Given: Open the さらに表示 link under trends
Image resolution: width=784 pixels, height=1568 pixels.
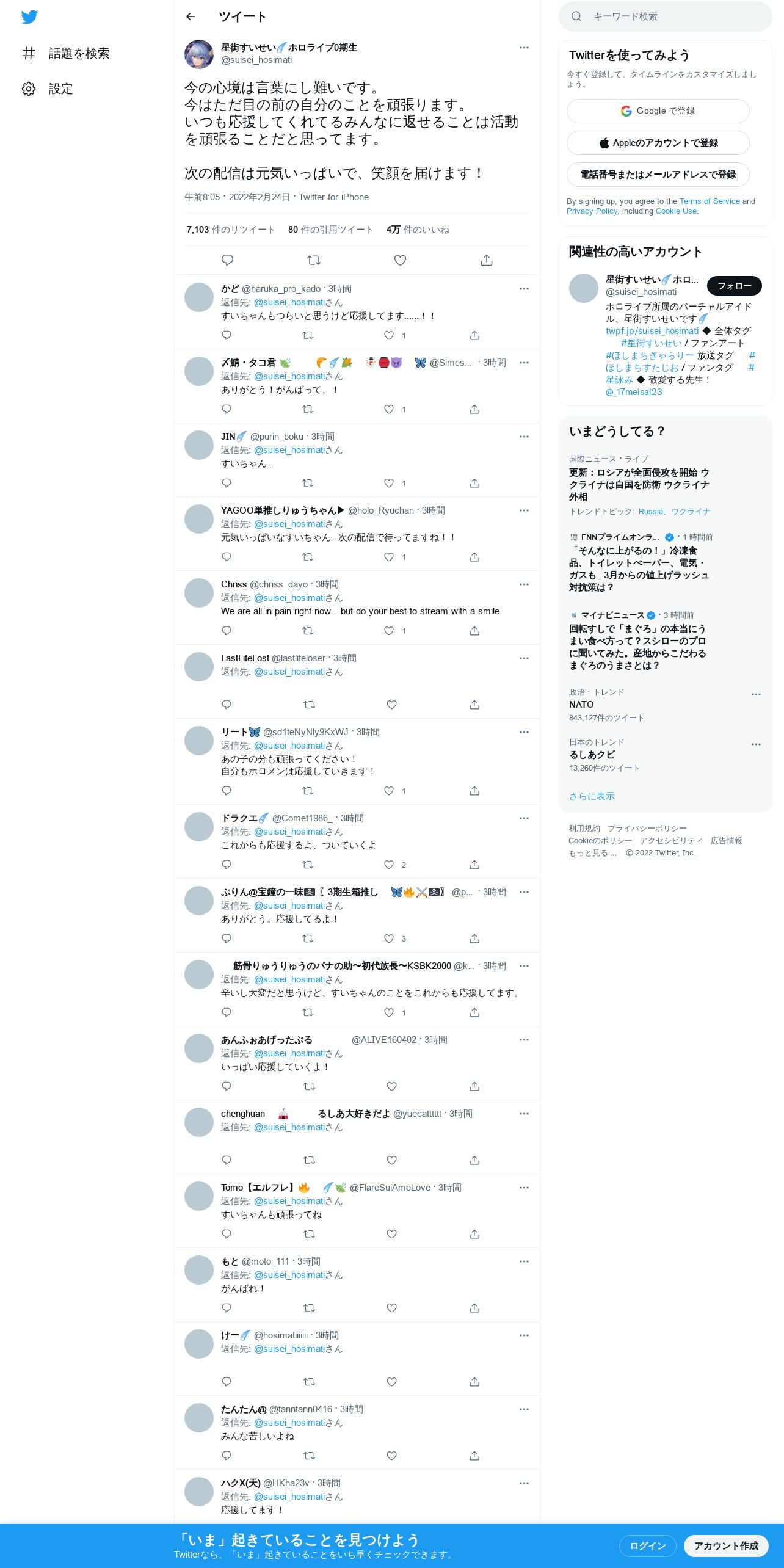Looking at the screenshot, I should [x=592, y=796].
